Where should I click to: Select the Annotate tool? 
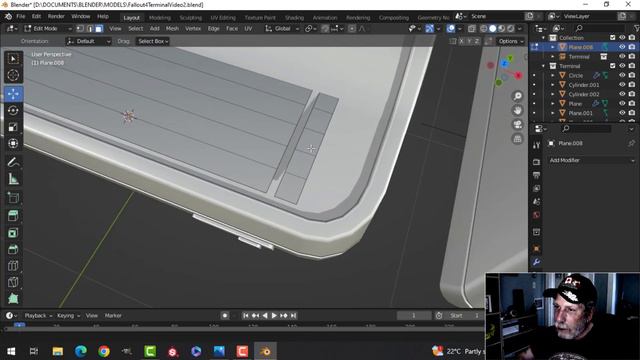pyautogui.click(x=13, y=162)
